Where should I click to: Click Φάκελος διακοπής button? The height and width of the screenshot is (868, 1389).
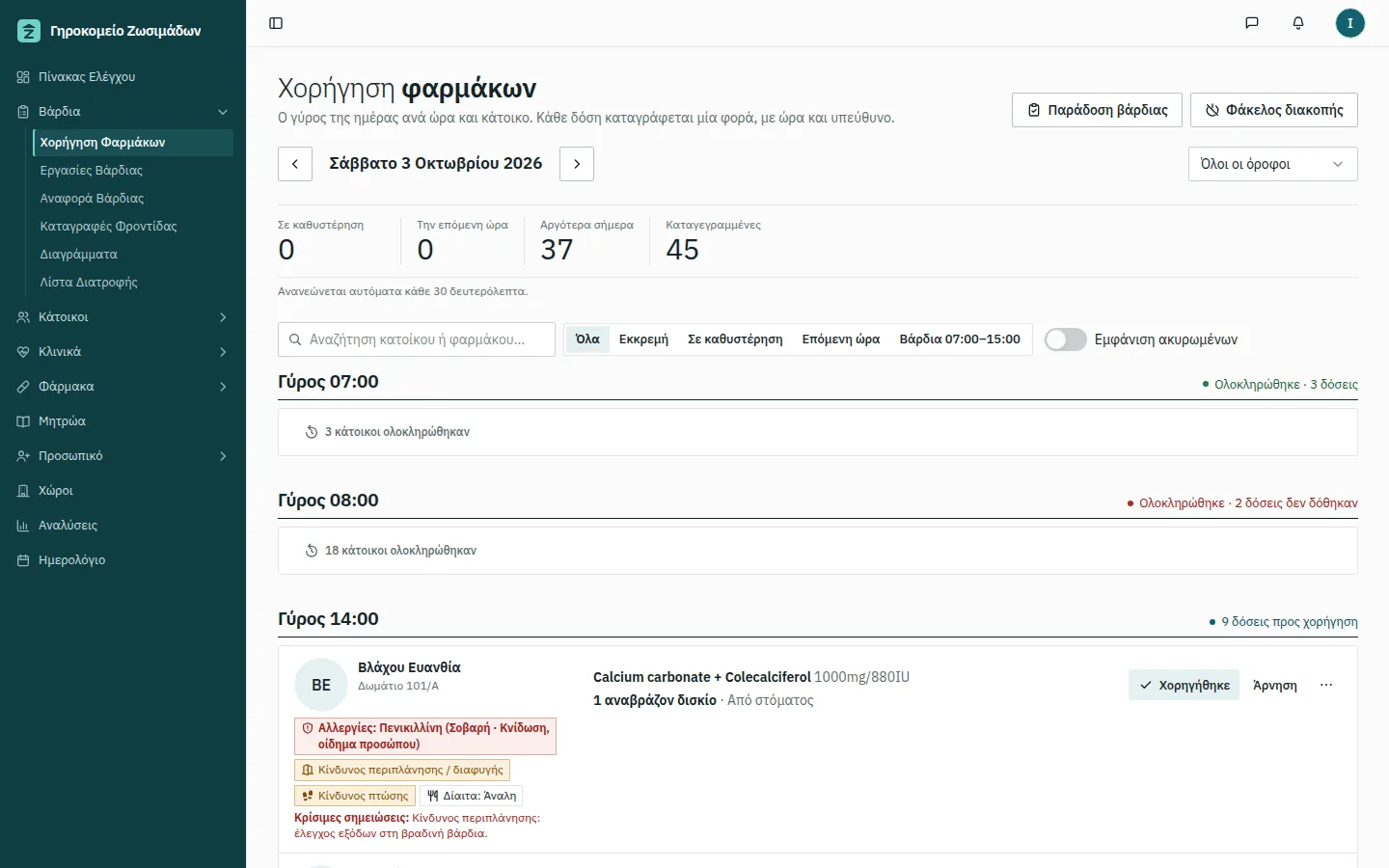pos(1274,110)
